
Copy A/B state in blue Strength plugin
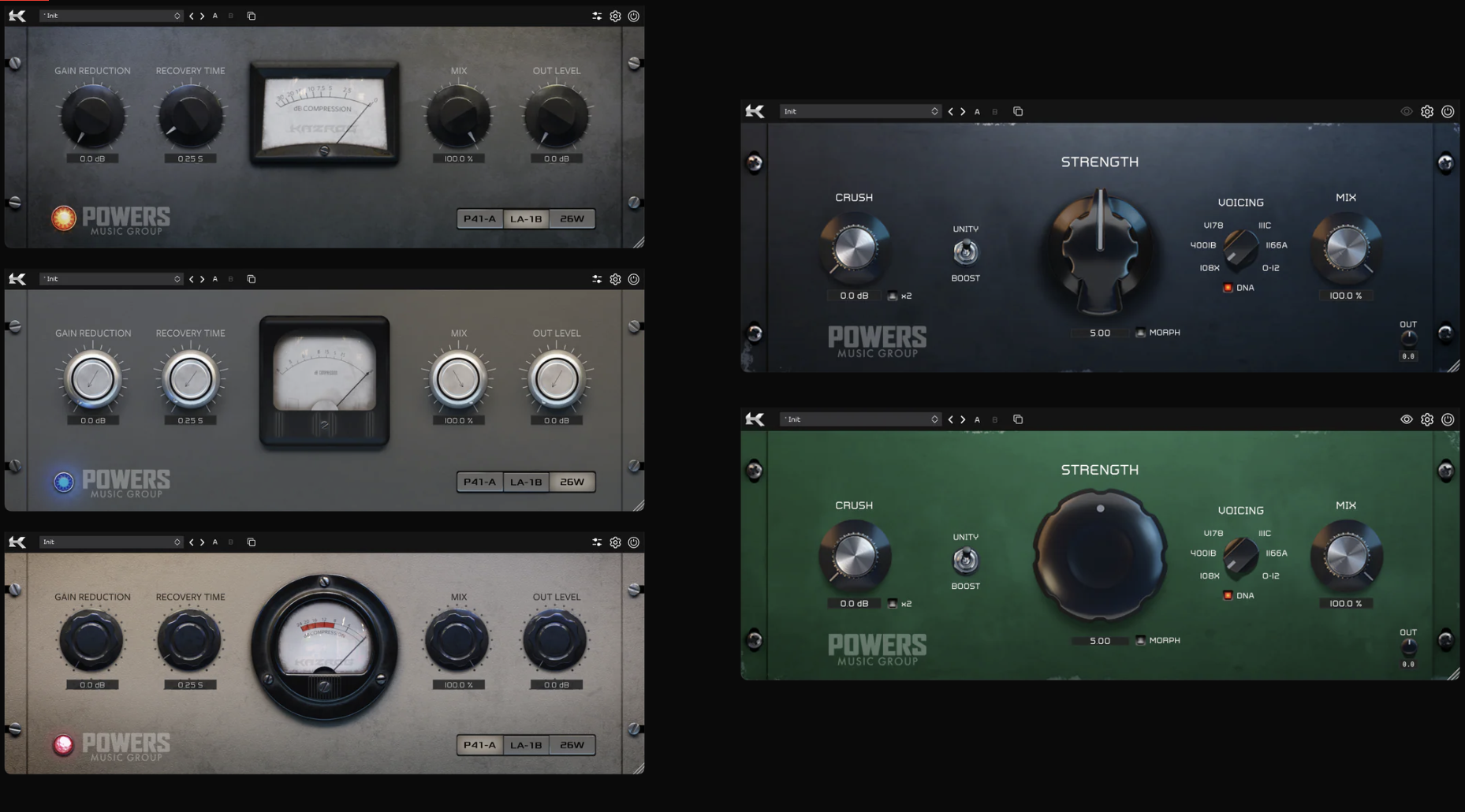click(x=1018, y=112)
